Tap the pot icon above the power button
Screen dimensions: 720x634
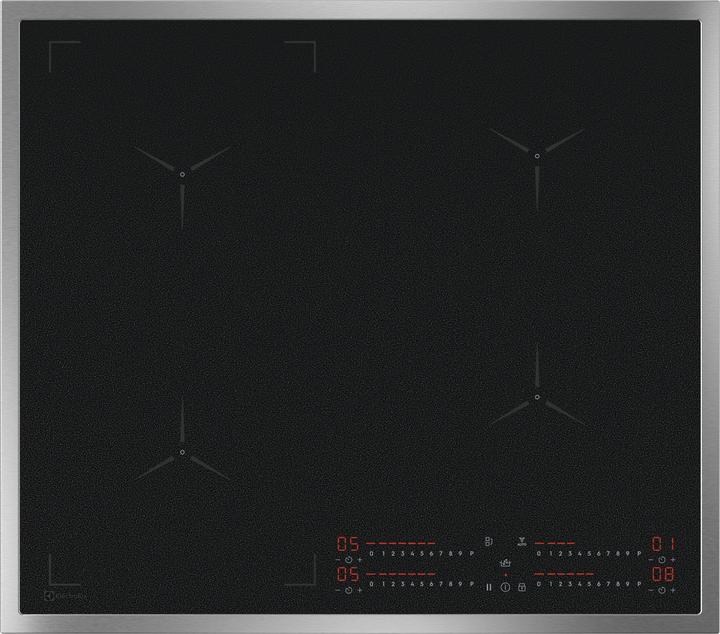point(505,563)
